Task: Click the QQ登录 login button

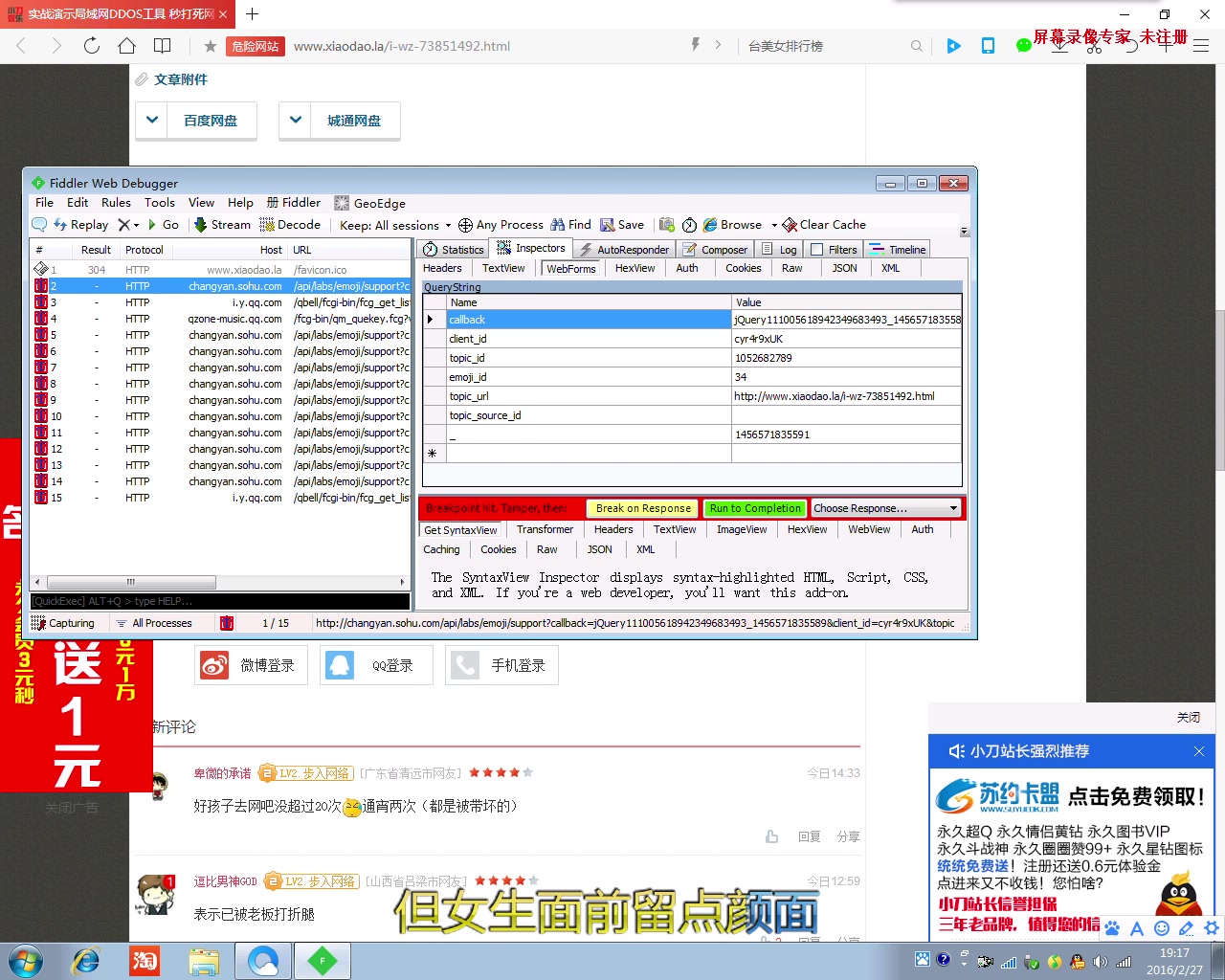Action: pyautogui.click(x=377, y=665)
